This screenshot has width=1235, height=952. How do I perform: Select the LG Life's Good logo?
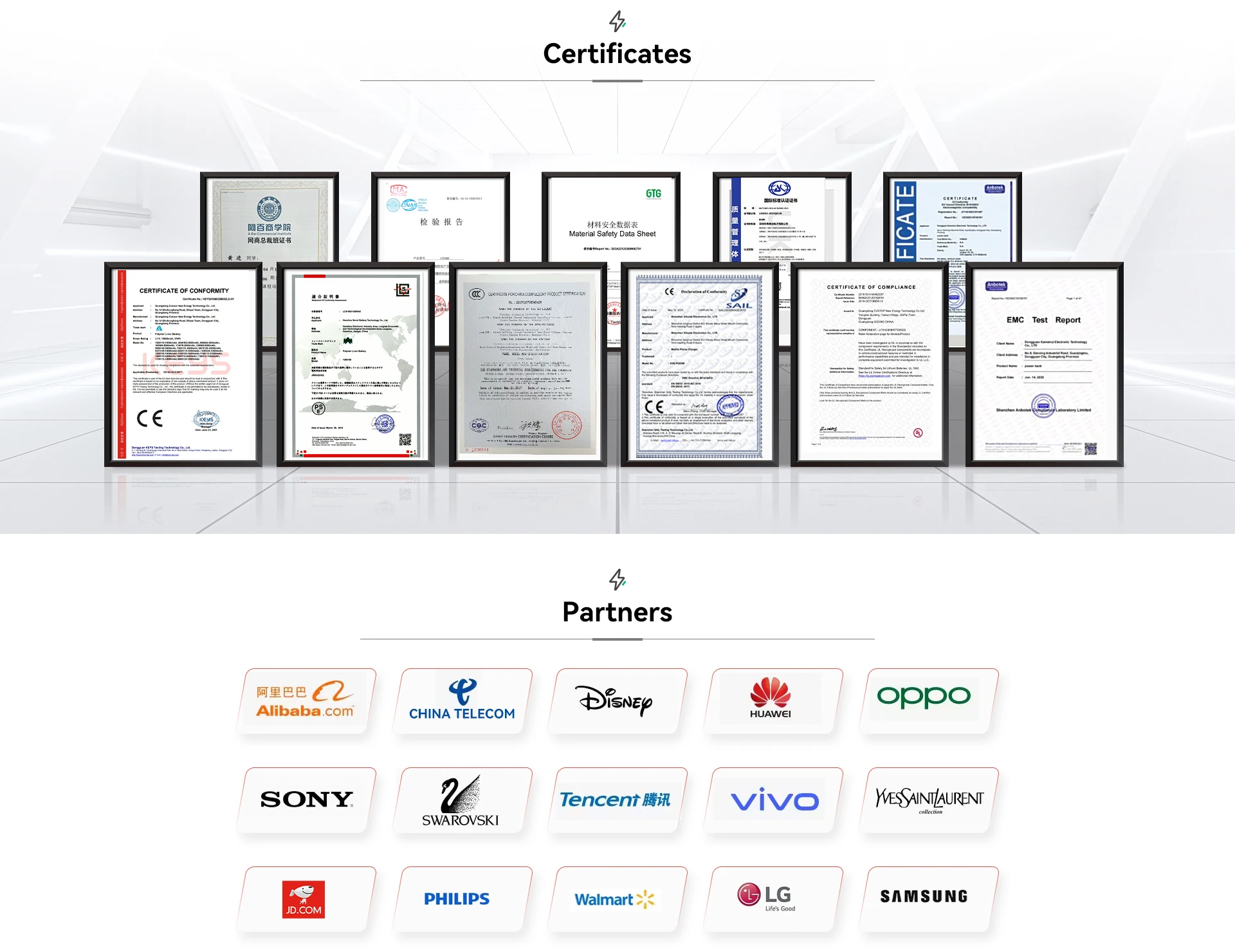click(x=767, y=897)
